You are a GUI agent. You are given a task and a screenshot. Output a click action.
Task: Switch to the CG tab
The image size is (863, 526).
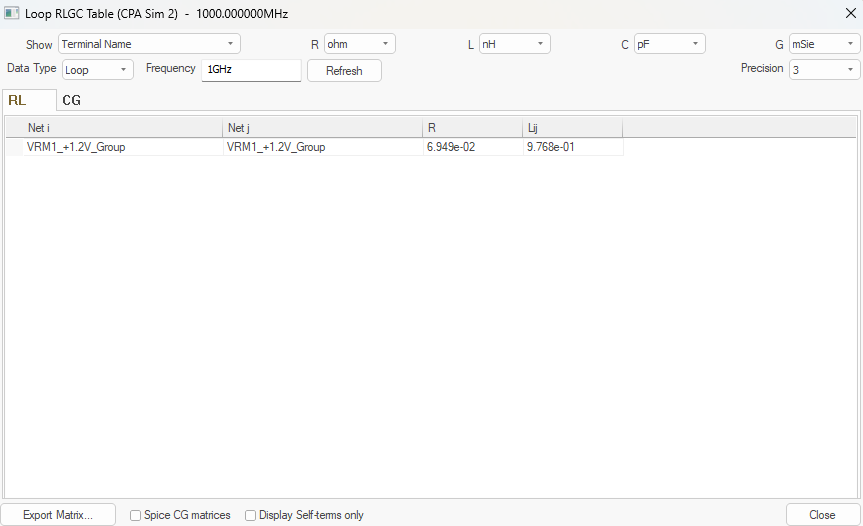tap(72, 100)
